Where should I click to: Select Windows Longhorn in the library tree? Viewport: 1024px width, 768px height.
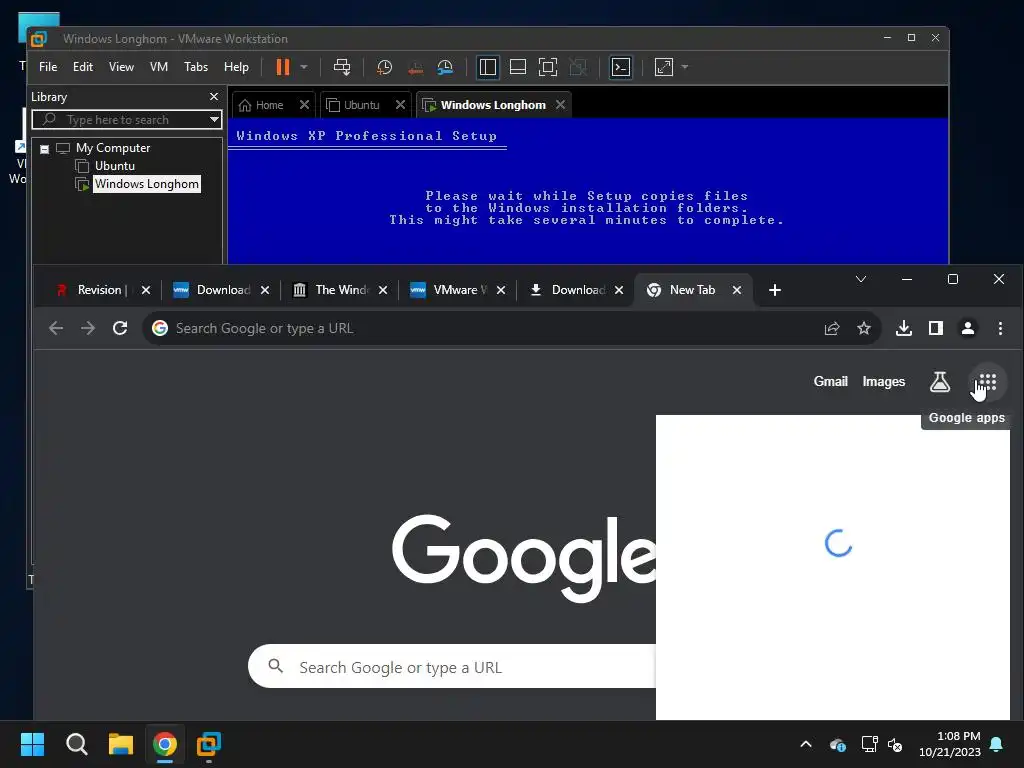(x=147, y=184)
